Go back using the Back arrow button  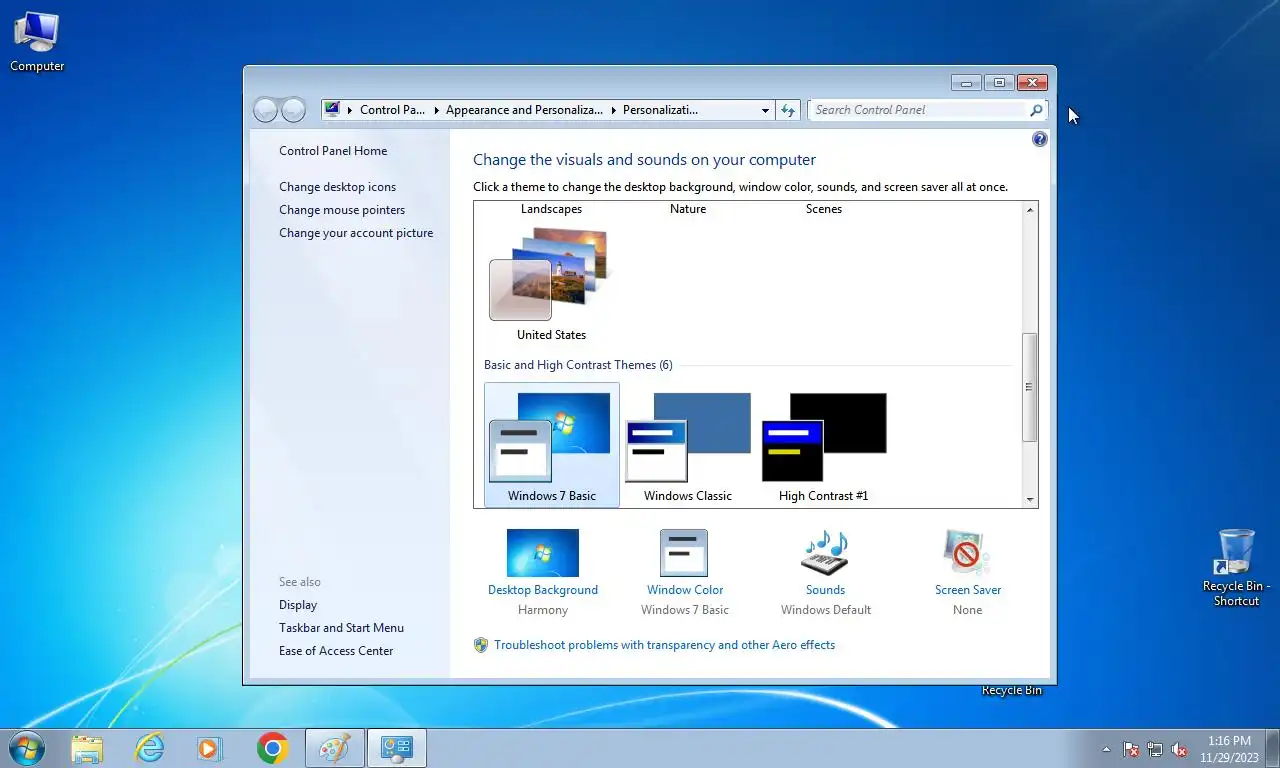[266, 110]
